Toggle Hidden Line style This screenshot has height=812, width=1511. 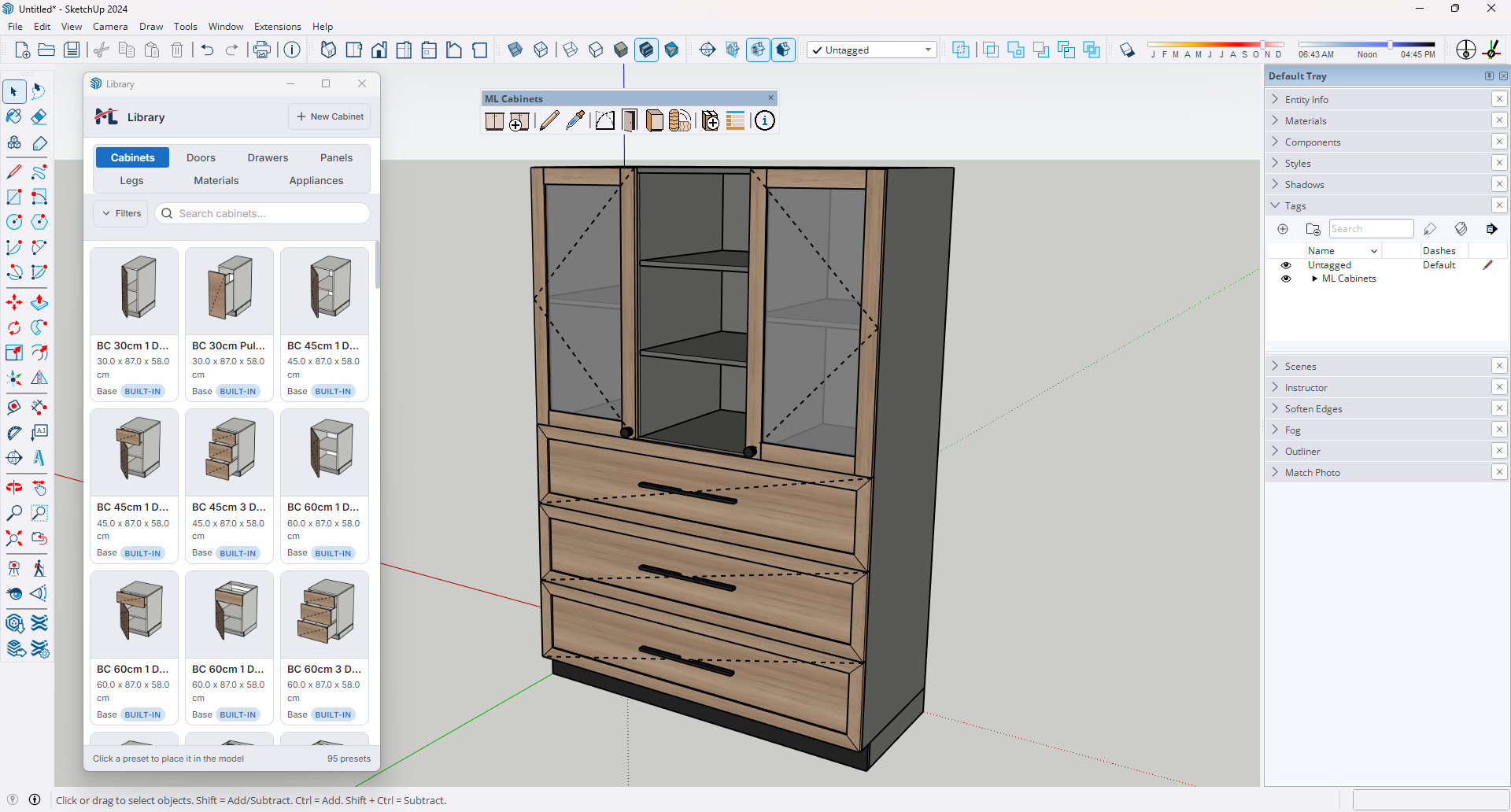coord(596,50)
